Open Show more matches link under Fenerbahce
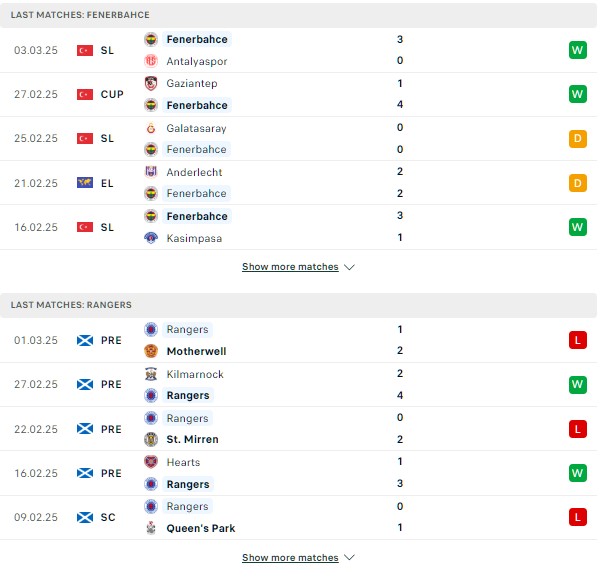600x578 pixels. [x=290, y=267]
